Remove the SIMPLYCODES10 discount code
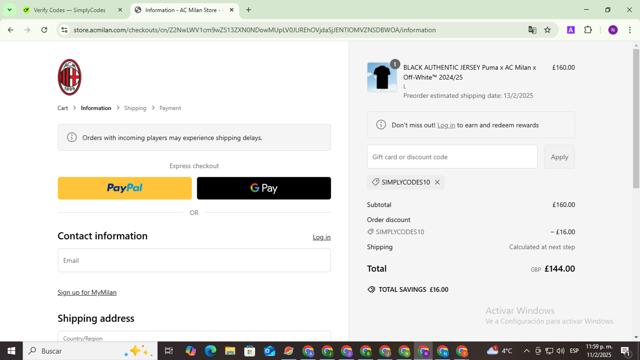 [x=437, y=182]
